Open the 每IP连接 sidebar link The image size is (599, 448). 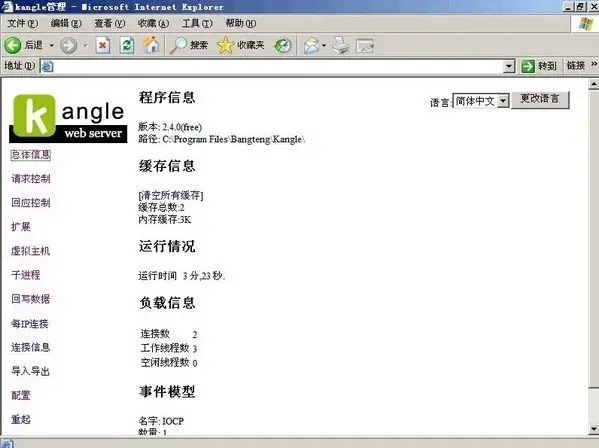pos(30,324)
